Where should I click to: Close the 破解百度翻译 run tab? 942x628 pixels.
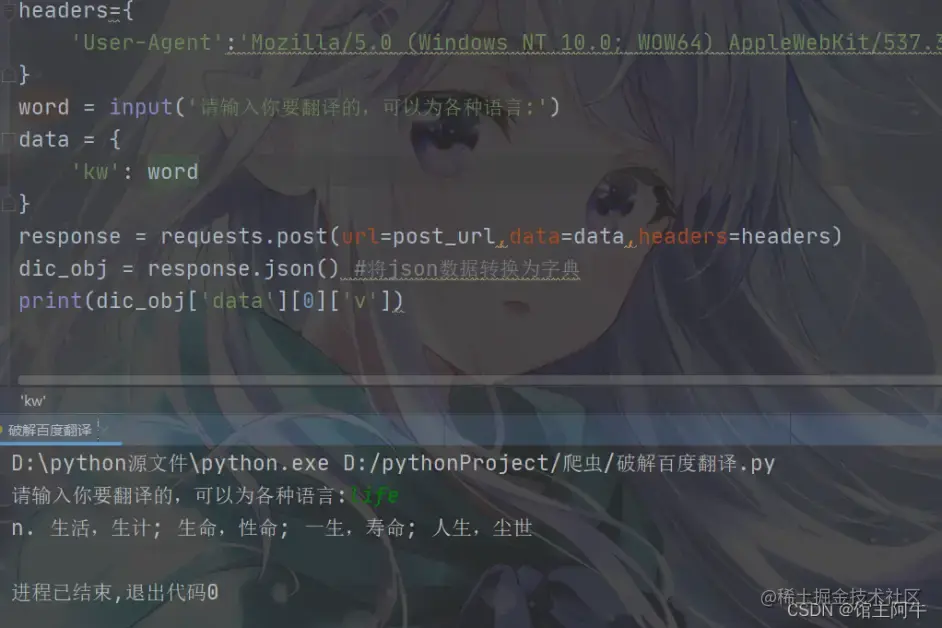[x=99, y=430]
